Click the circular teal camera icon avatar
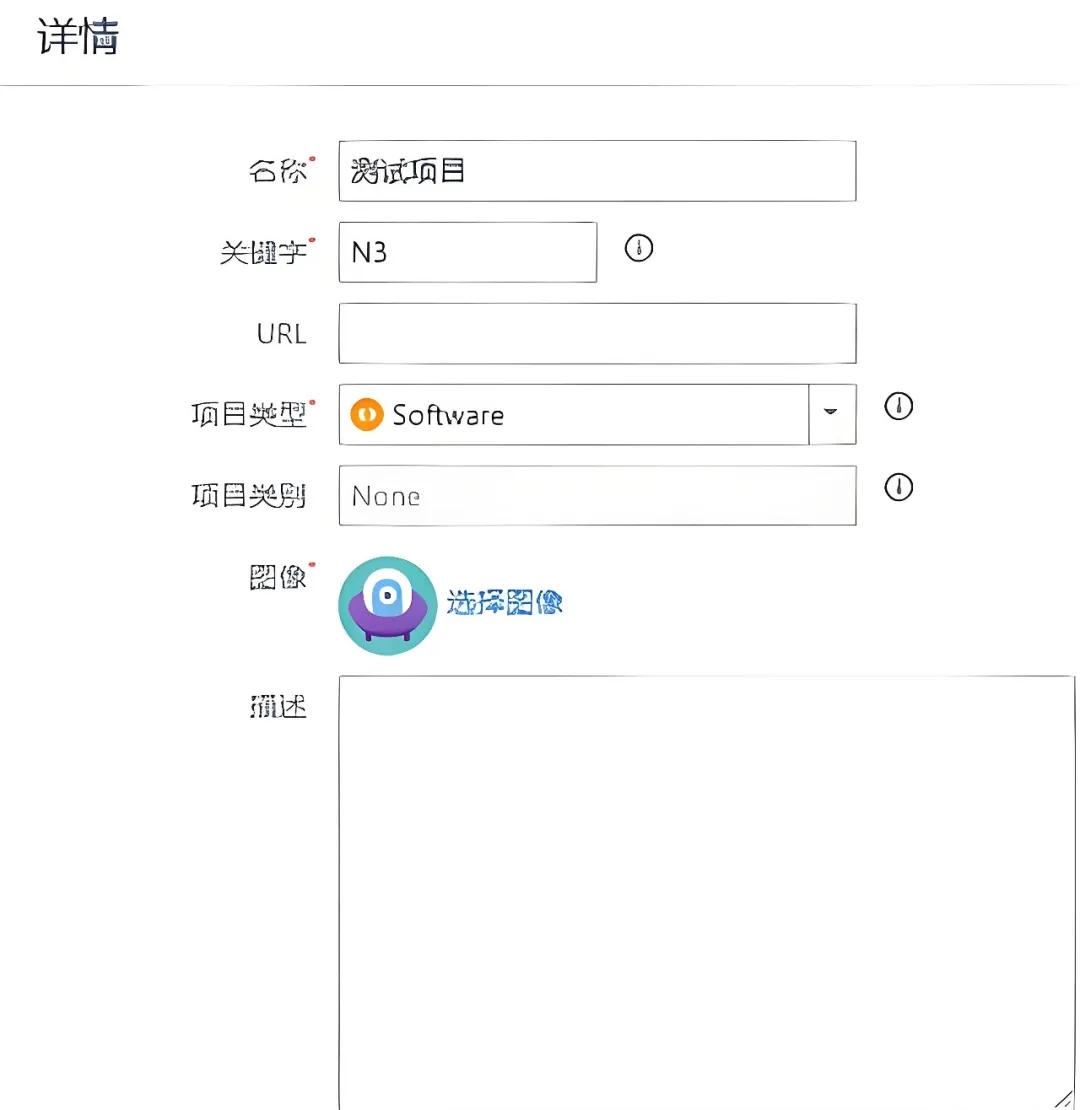1080x1110 pixels. [x=387, y=604]
